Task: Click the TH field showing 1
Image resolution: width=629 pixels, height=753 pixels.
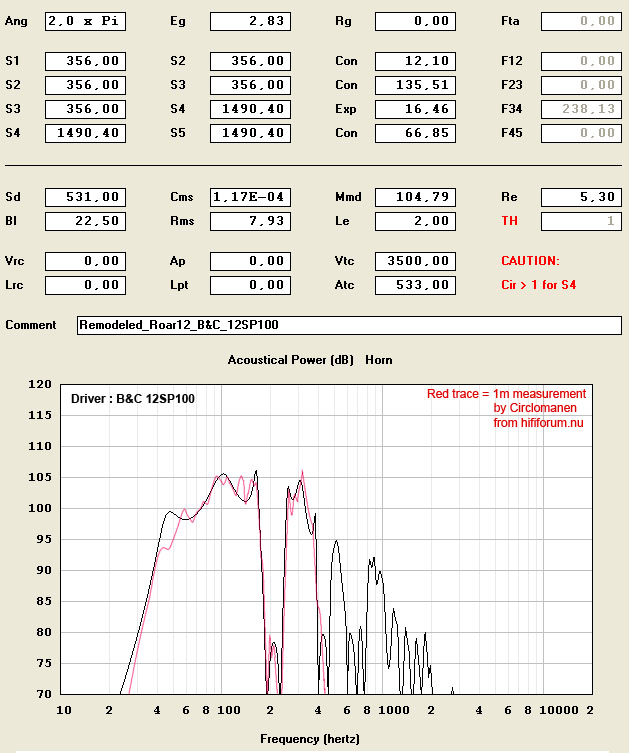Action: click(x=581, y=221)
